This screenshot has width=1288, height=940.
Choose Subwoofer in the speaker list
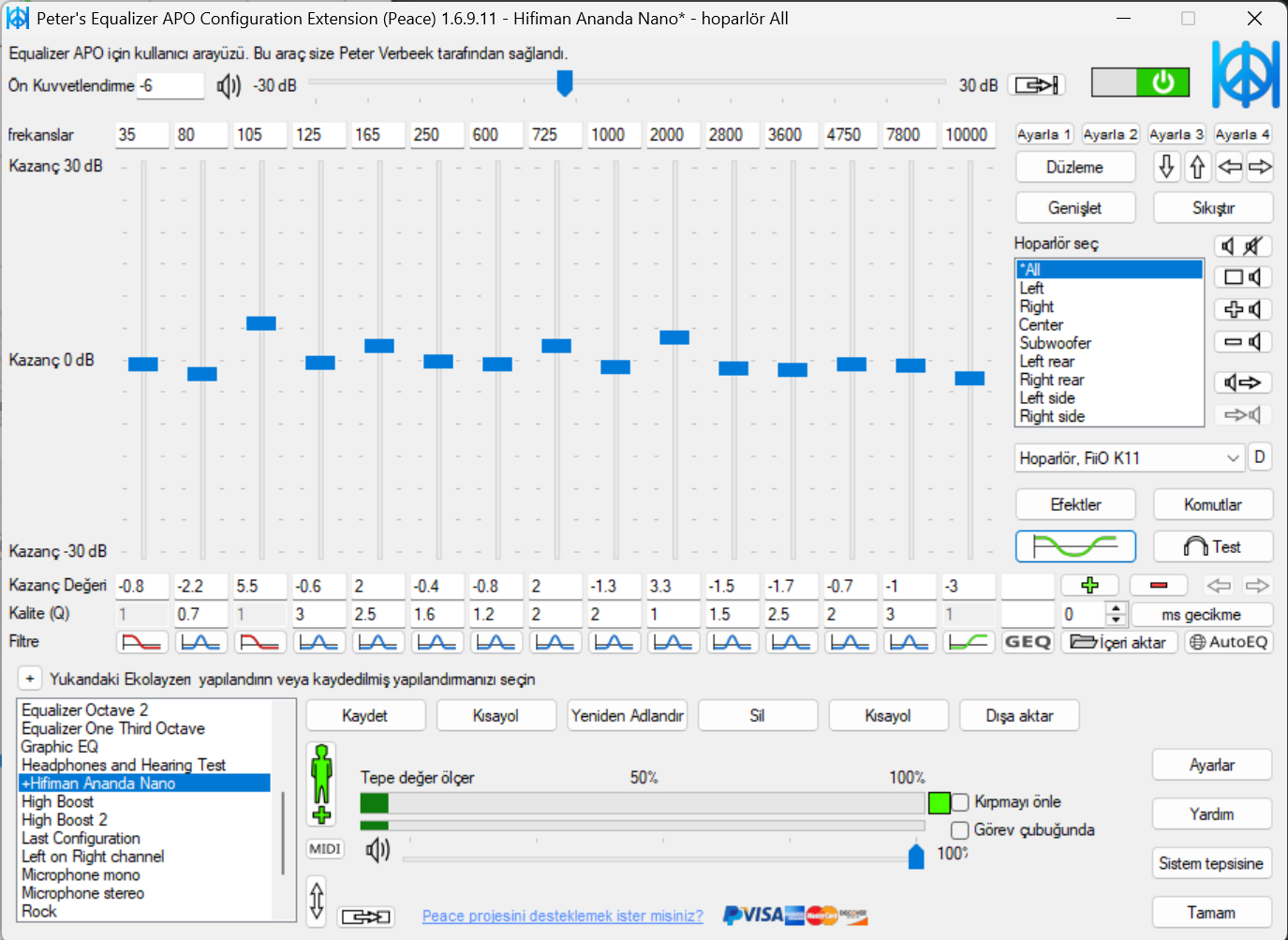1109,343
